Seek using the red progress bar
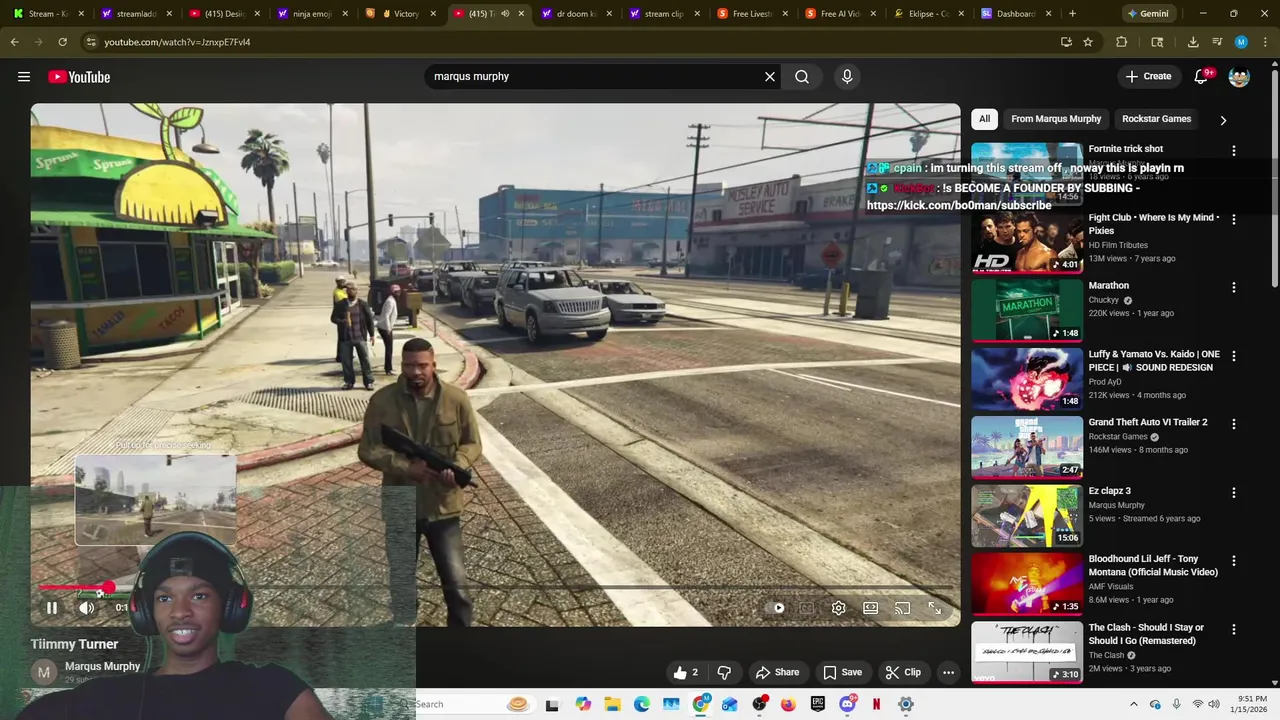This screenshot has width=1280, height=720. tap(495, 588)
